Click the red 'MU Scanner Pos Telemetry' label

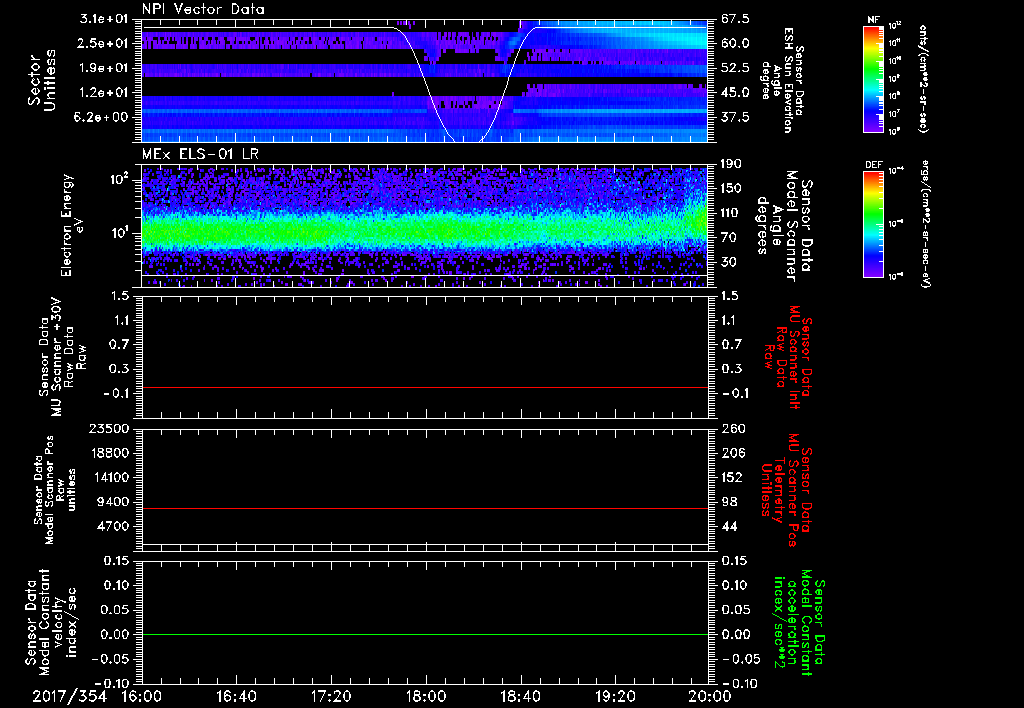787,490
